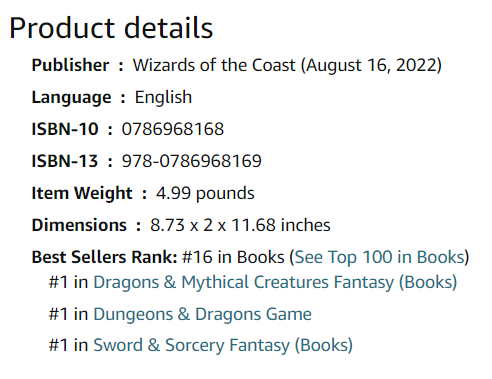The image size is (492, 379).
Task: Click the ISBN-10 number 0786968168
Action: (x=173, y=129)
